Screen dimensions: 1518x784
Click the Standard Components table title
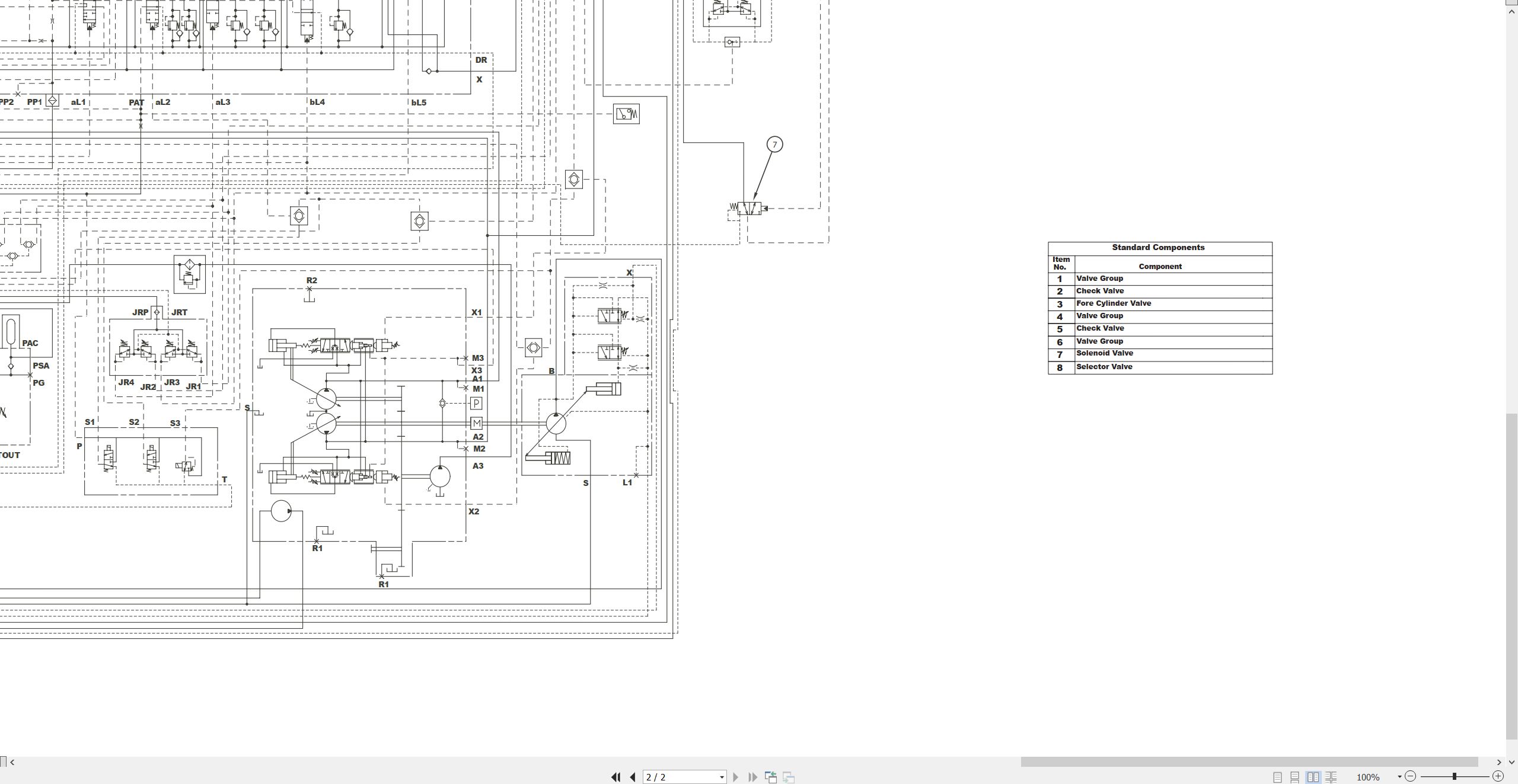1158,248
